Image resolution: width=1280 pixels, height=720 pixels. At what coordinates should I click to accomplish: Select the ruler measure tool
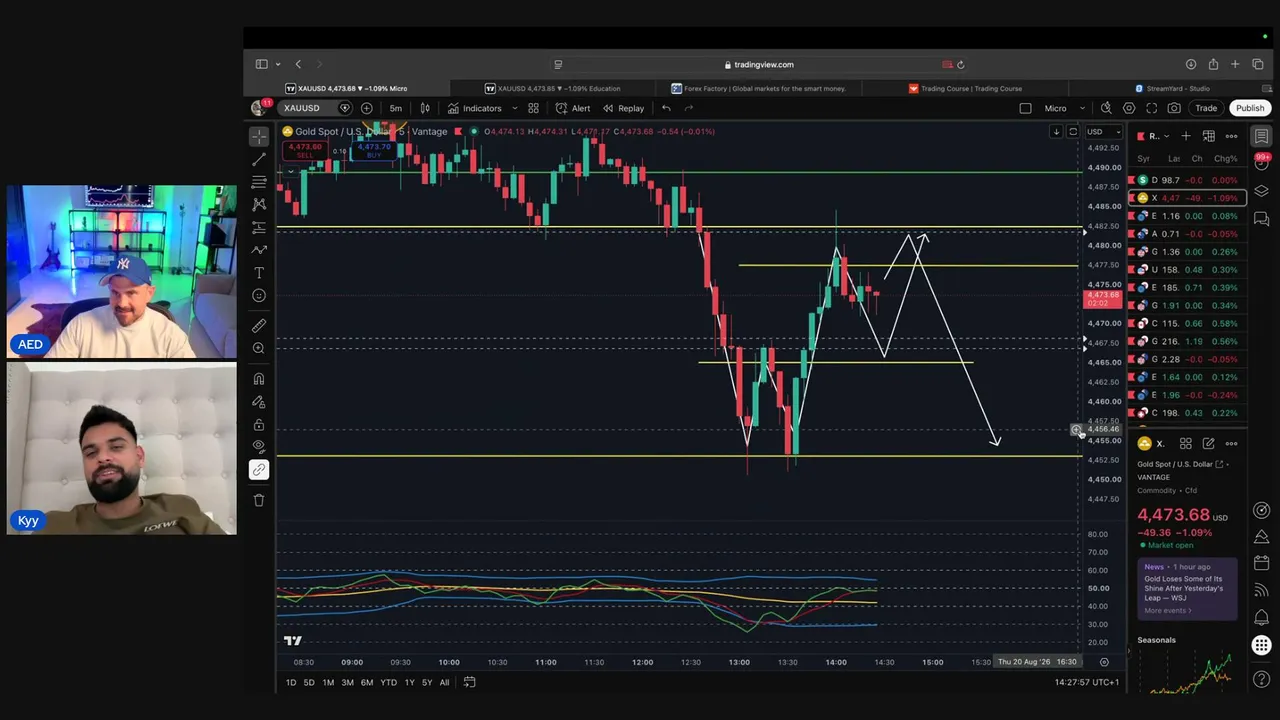[x=259, y=325]
